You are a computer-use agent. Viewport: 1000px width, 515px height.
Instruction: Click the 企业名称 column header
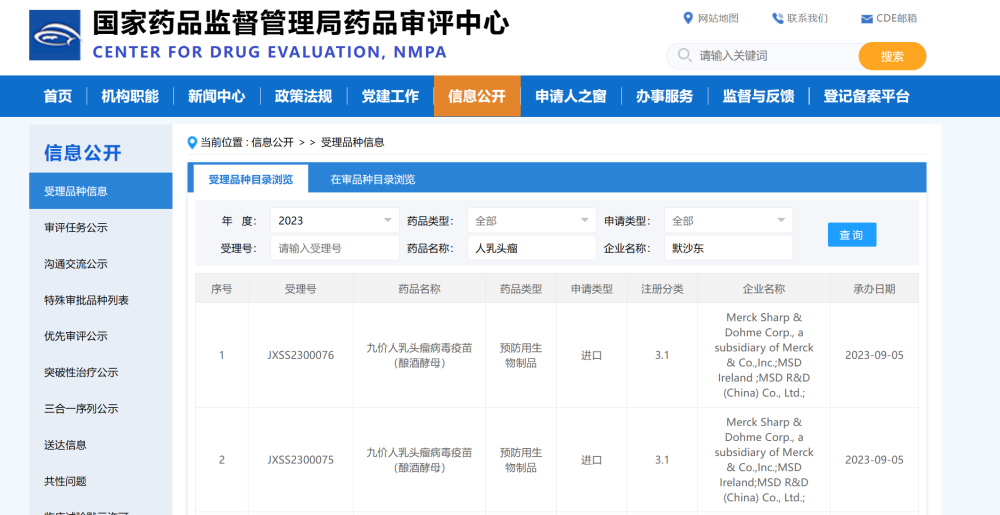tap(763, 289)
